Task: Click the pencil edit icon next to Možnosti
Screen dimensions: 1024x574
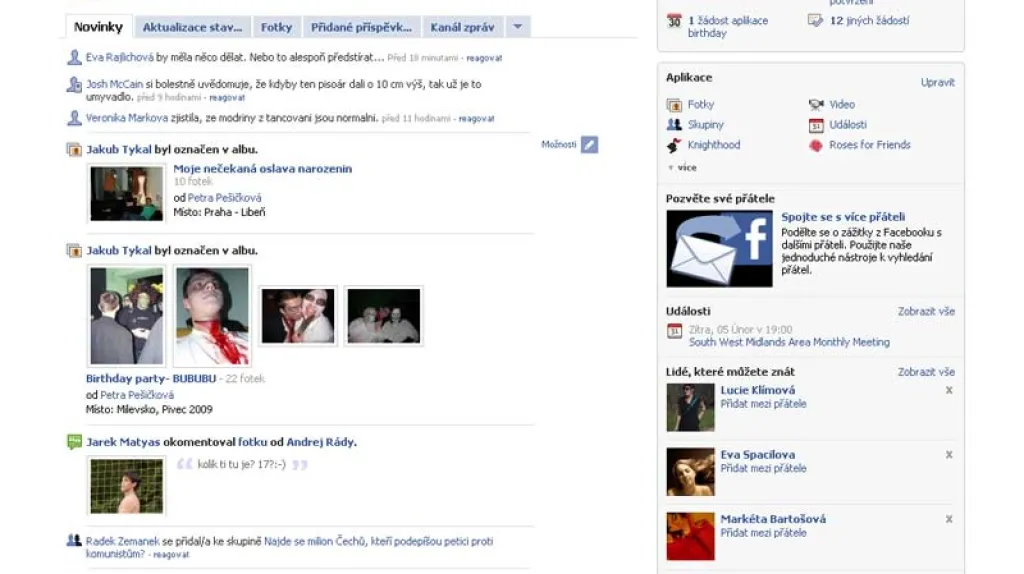Action: [589, 144]
